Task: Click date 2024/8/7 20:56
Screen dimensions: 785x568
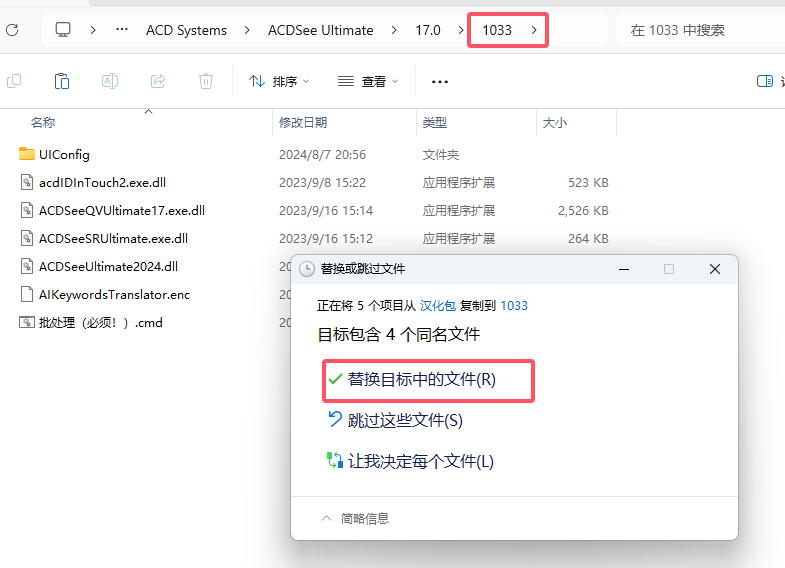Action: 322,155
